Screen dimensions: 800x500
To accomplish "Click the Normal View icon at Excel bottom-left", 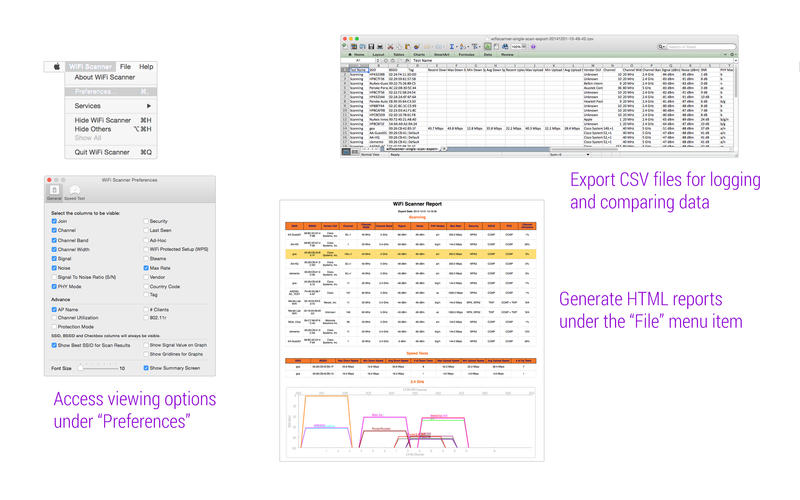I will [345, 152].
